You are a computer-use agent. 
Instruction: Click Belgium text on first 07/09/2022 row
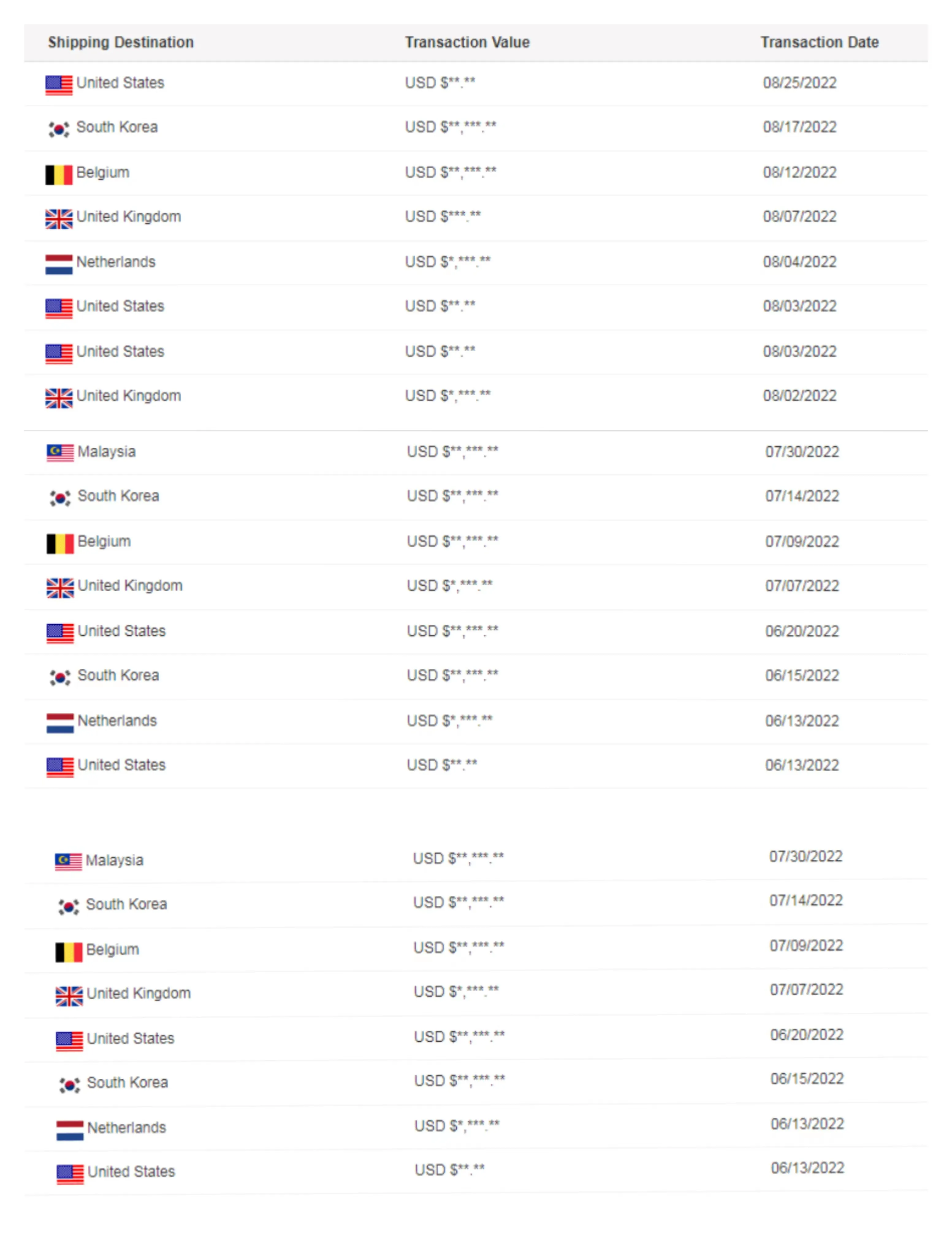point(105,541)
